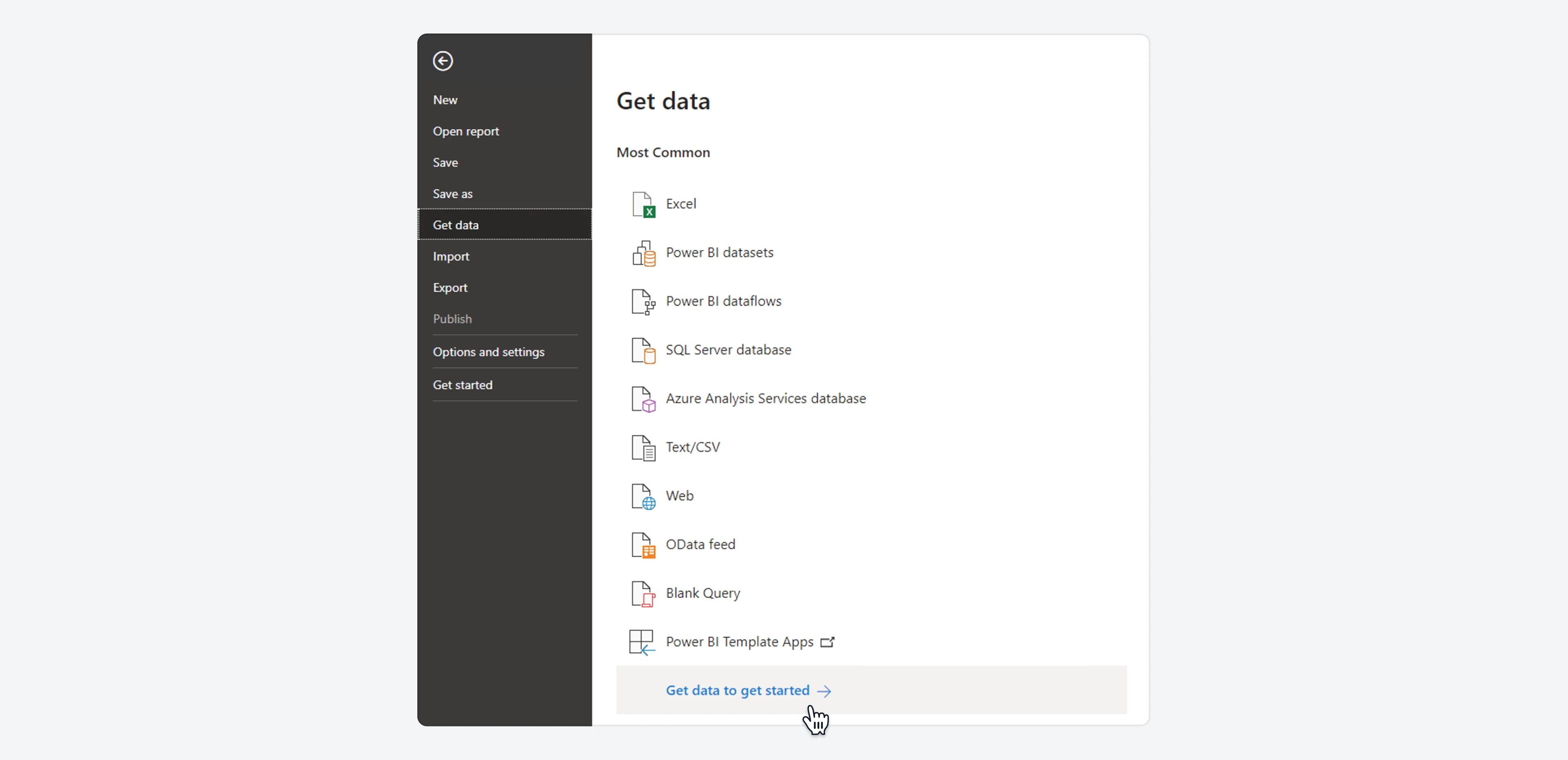
Task: Click the Most Common section label
Action: [663, 153]
